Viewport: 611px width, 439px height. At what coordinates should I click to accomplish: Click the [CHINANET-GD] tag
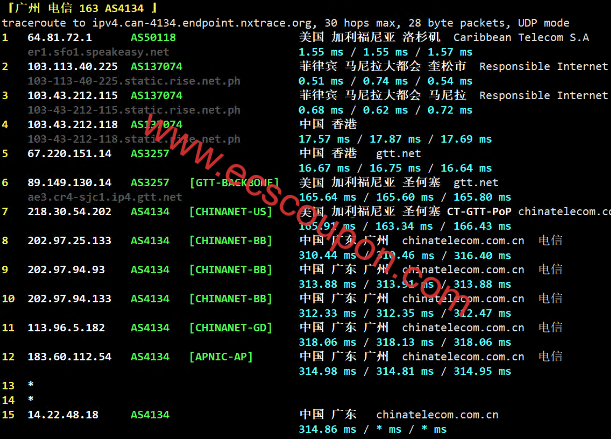coord(231,328)
